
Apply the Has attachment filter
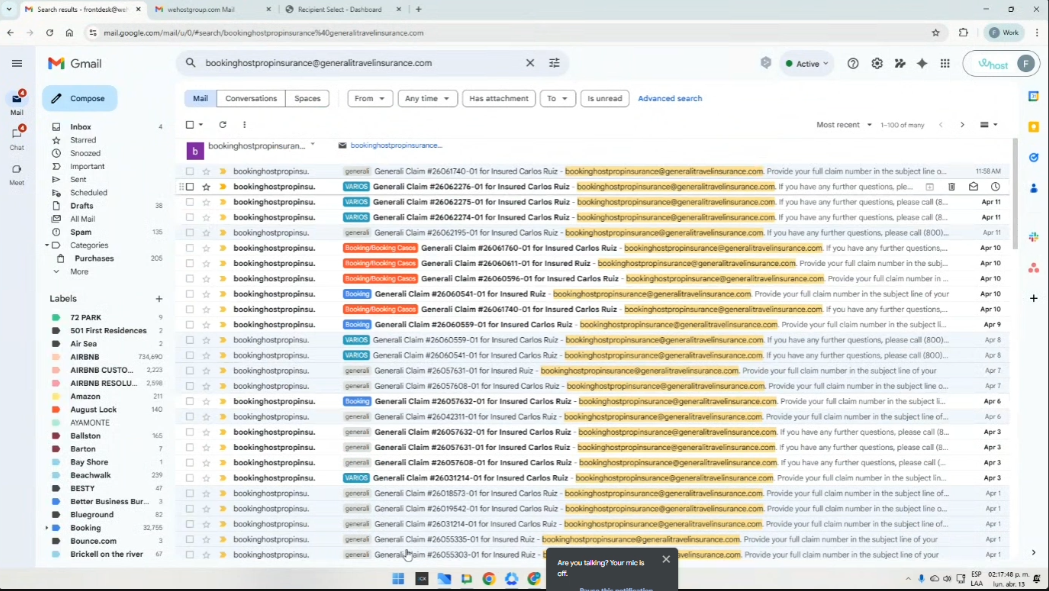498,98
